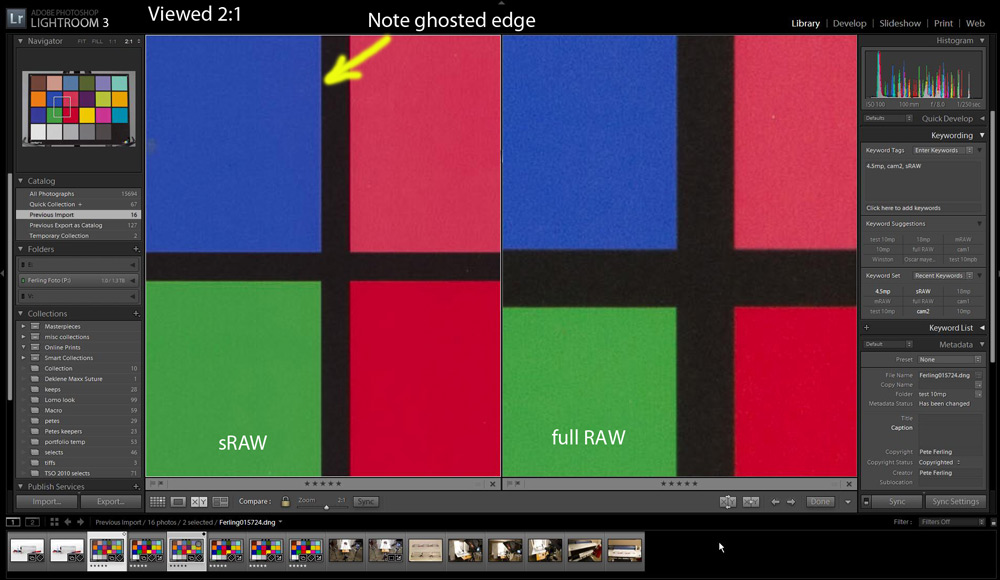Expand the Masterpieces collection set
This screenshot has height=580, width=1000.
pyautogui.click(x=23, y=326)
